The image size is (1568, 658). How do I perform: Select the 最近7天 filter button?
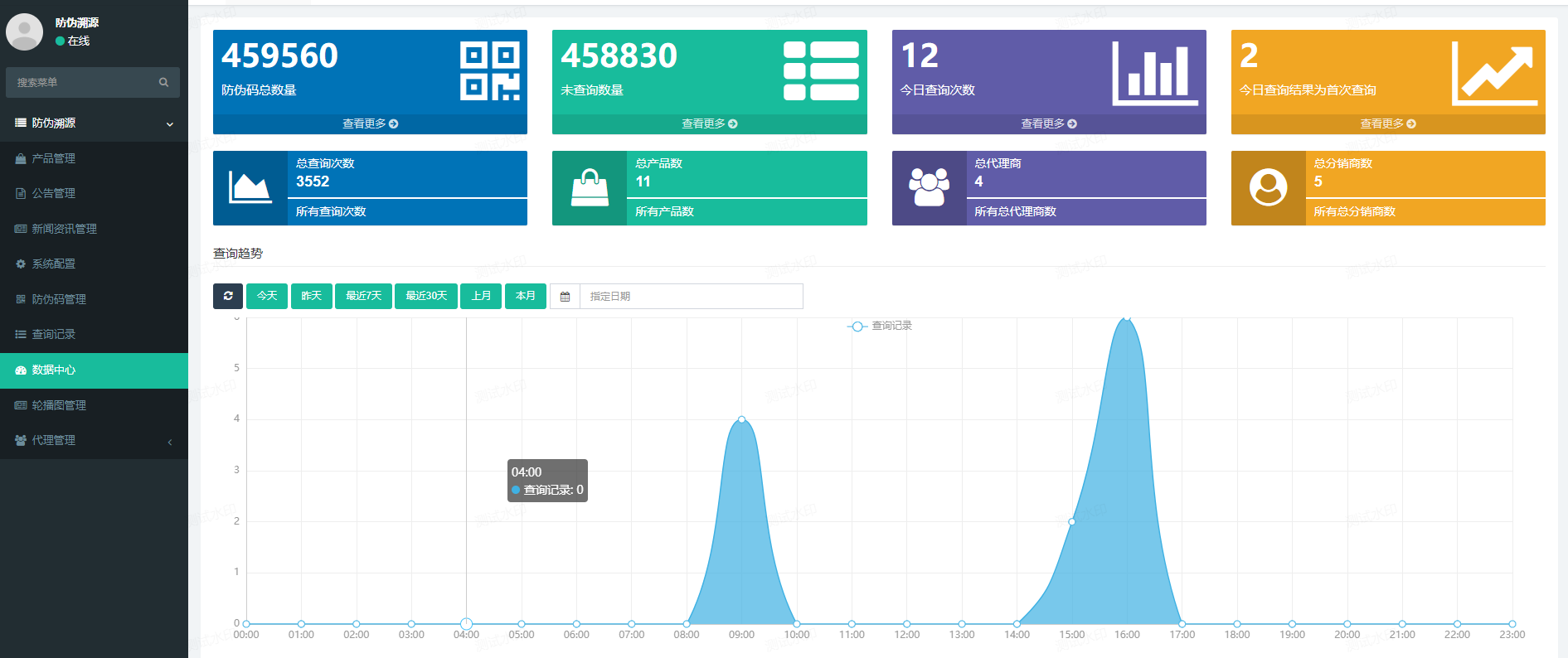tap(363, 296)
